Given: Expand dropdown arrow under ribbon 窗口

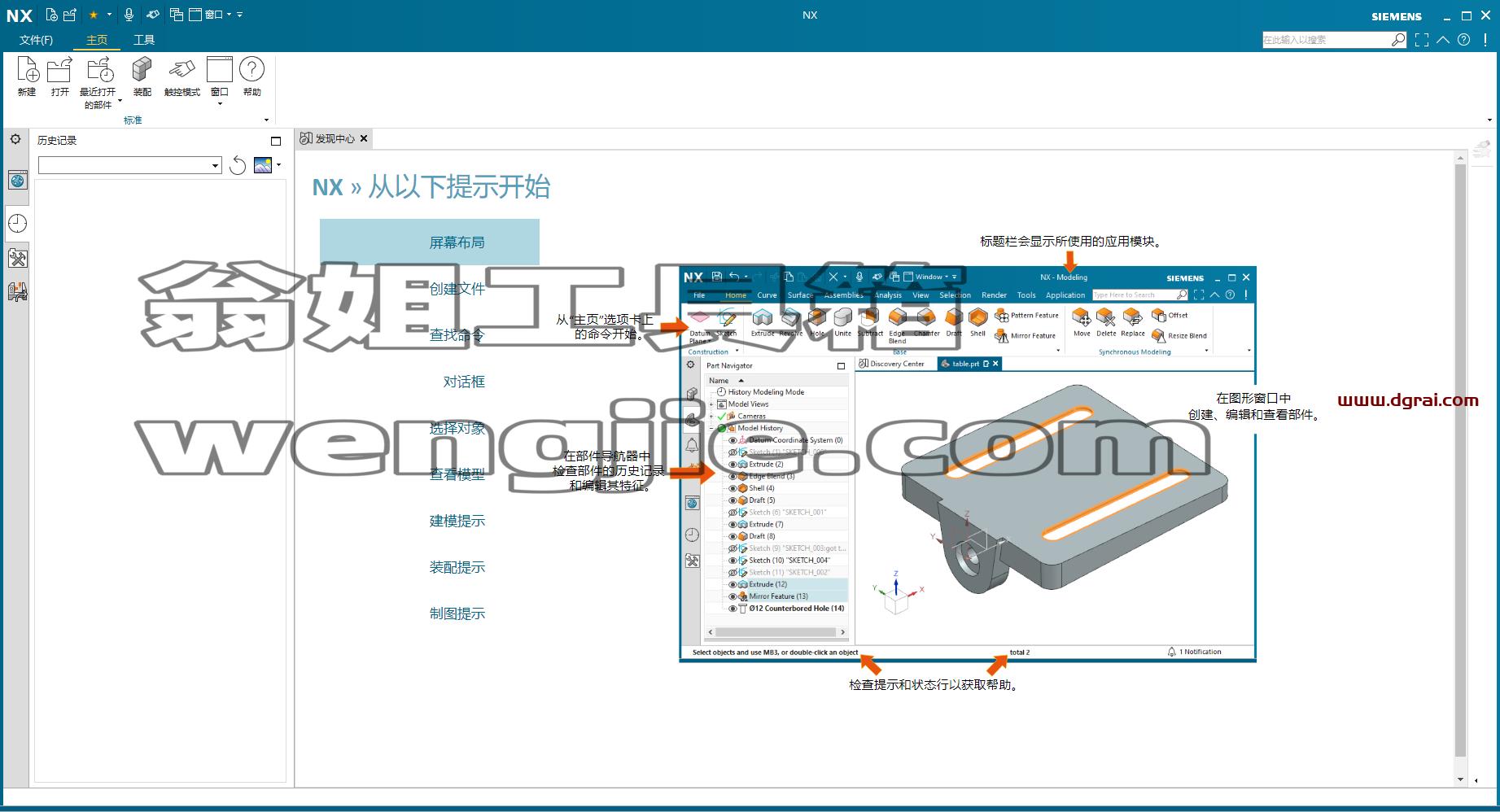Looking at the screenshot, I should (x=220, y=104).
